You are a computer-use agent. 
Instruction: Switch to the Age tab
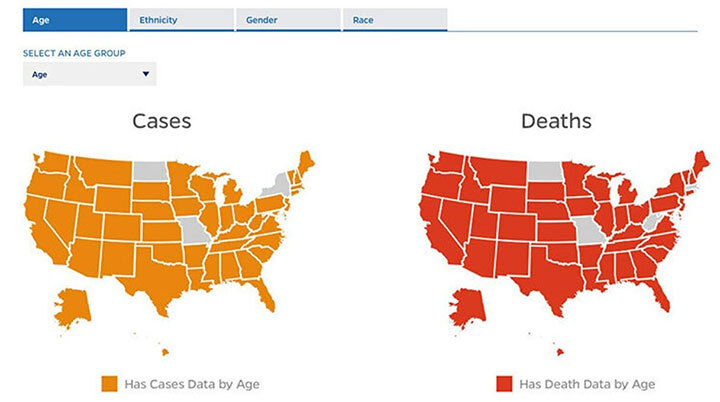75,20
